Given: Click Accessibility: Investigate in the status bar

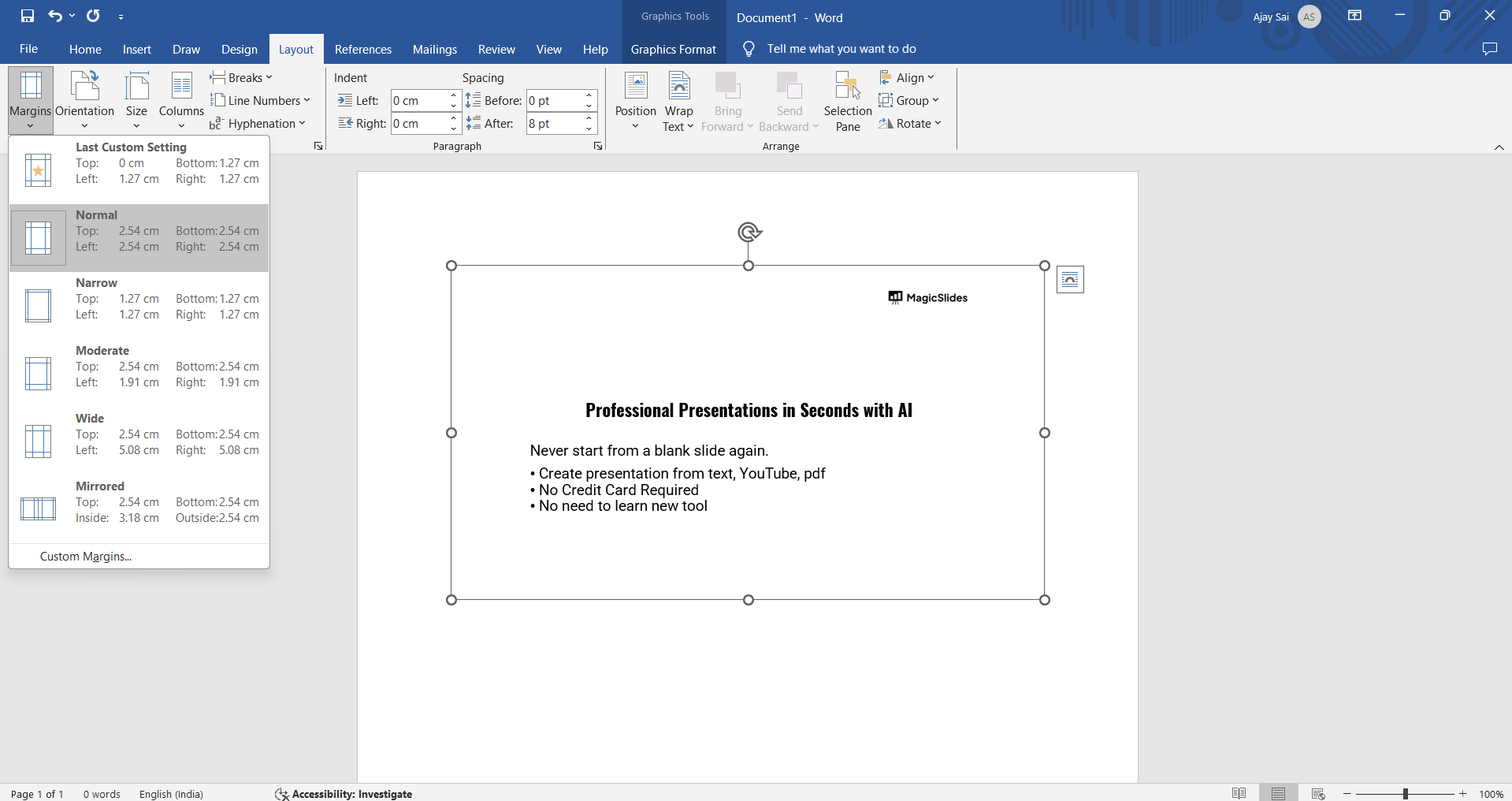Looking at the screenshot, I should click(344, 794).
